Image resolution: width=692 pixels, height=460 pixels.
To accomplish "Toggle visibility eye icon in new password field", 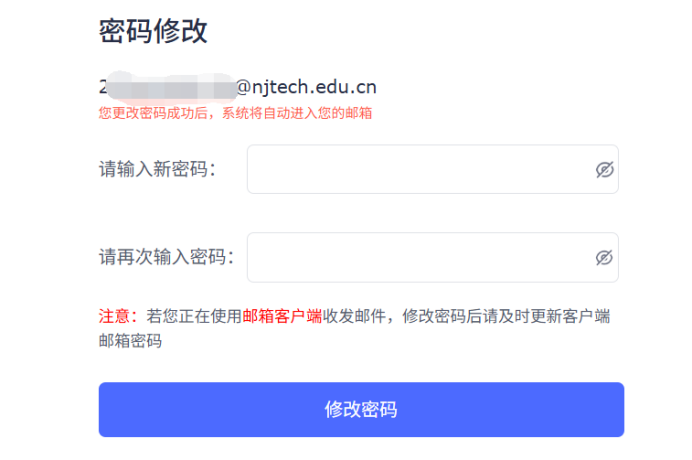I will (604, 170).
